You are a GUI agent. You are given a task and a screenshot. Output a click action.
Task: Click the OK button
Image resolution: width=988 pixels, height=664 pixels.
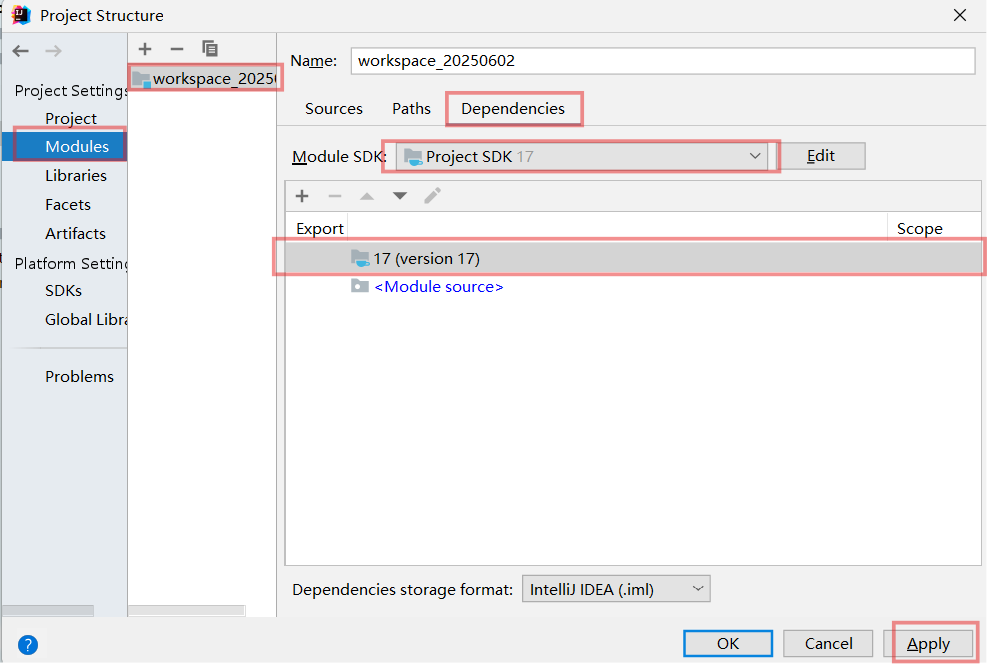728,643
